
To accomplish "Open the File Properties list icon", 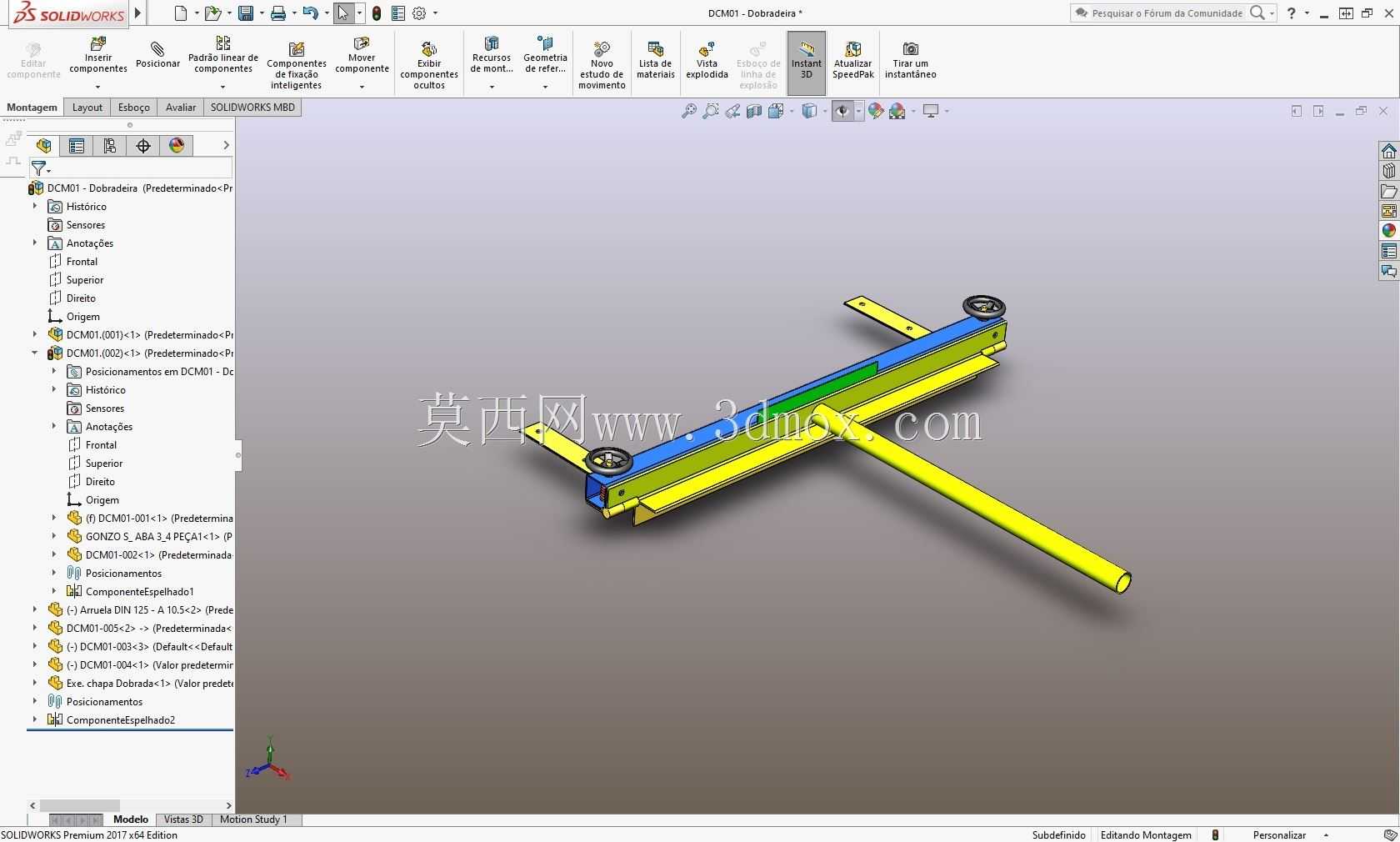I will (397, 13).
